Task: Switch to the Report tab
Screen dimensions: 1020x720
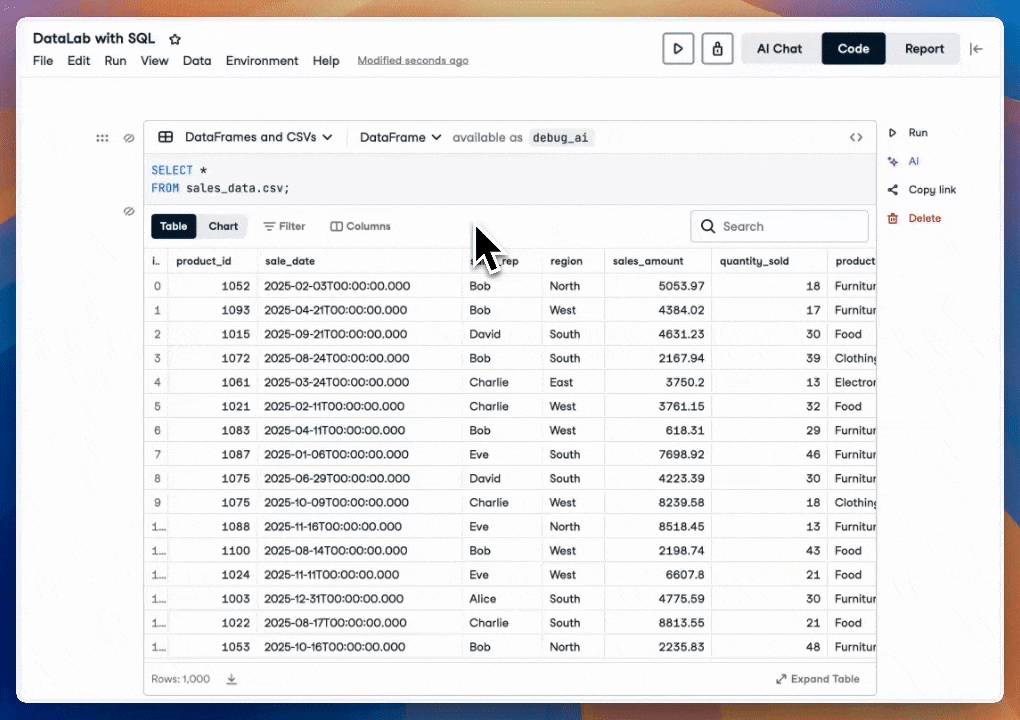Action: [924, 49]
